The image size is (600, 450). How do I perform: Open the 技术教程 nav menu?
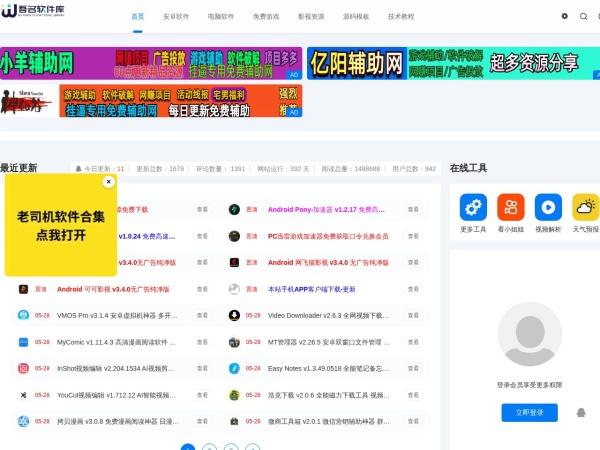pyautogui.click(x=401, y=16)
